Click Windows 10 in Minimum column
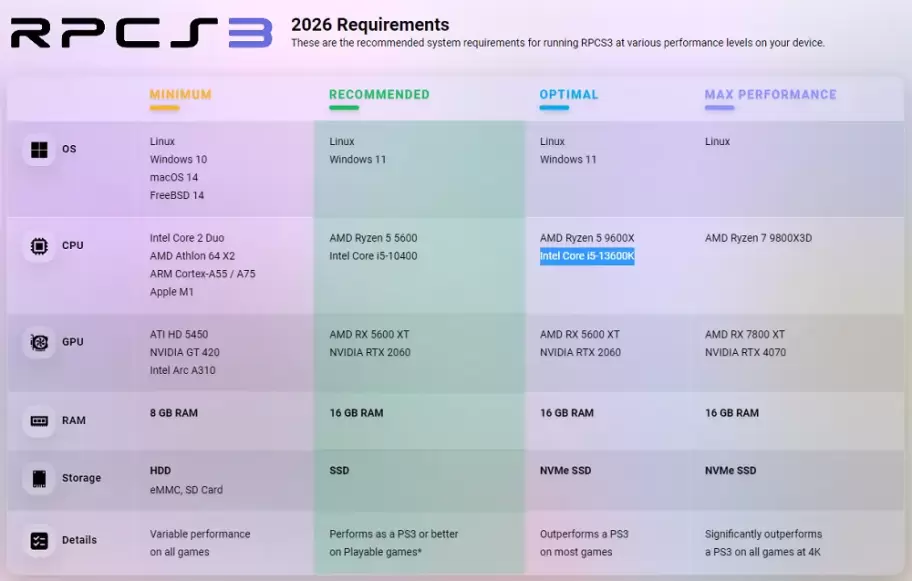 click(178, 159)
